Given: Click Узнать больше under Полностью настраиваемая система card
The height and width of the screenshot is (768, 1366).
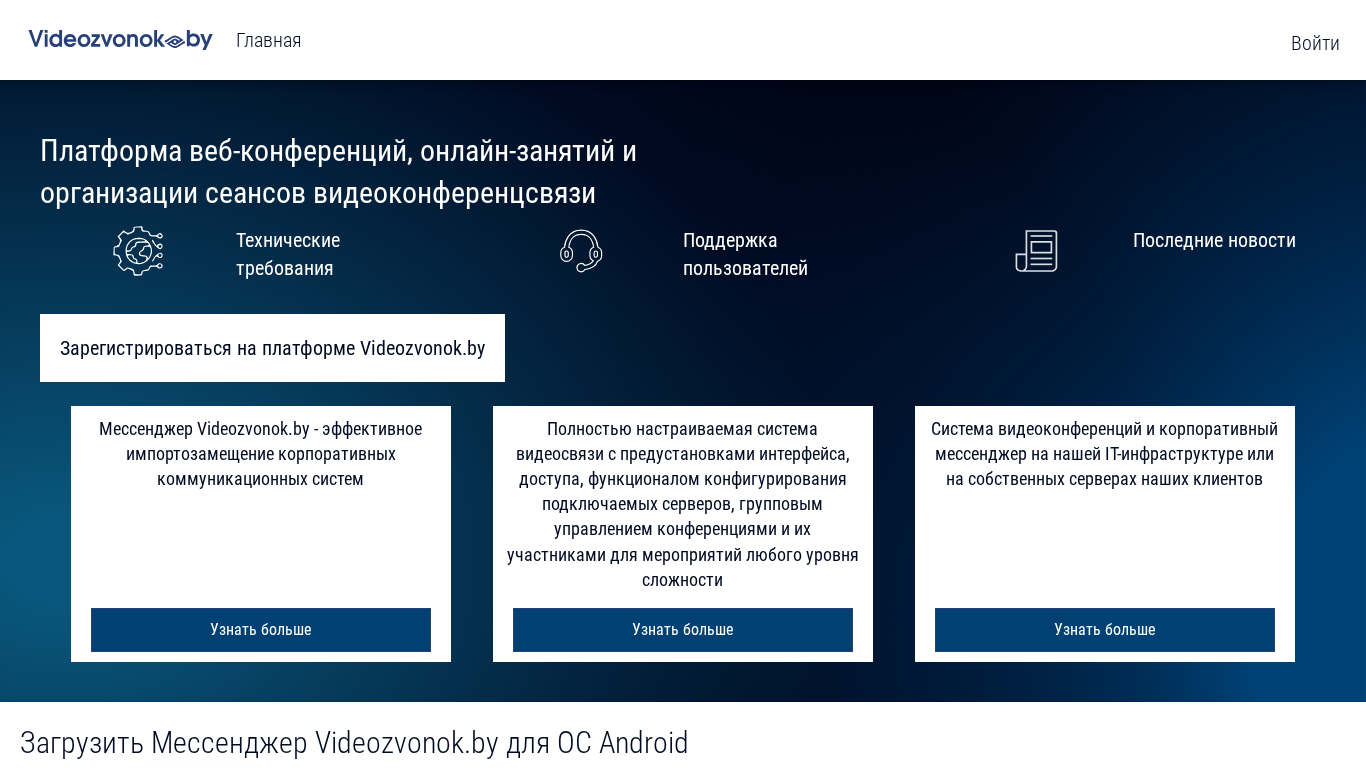Looking at the screenshot, I should [683, 630].
